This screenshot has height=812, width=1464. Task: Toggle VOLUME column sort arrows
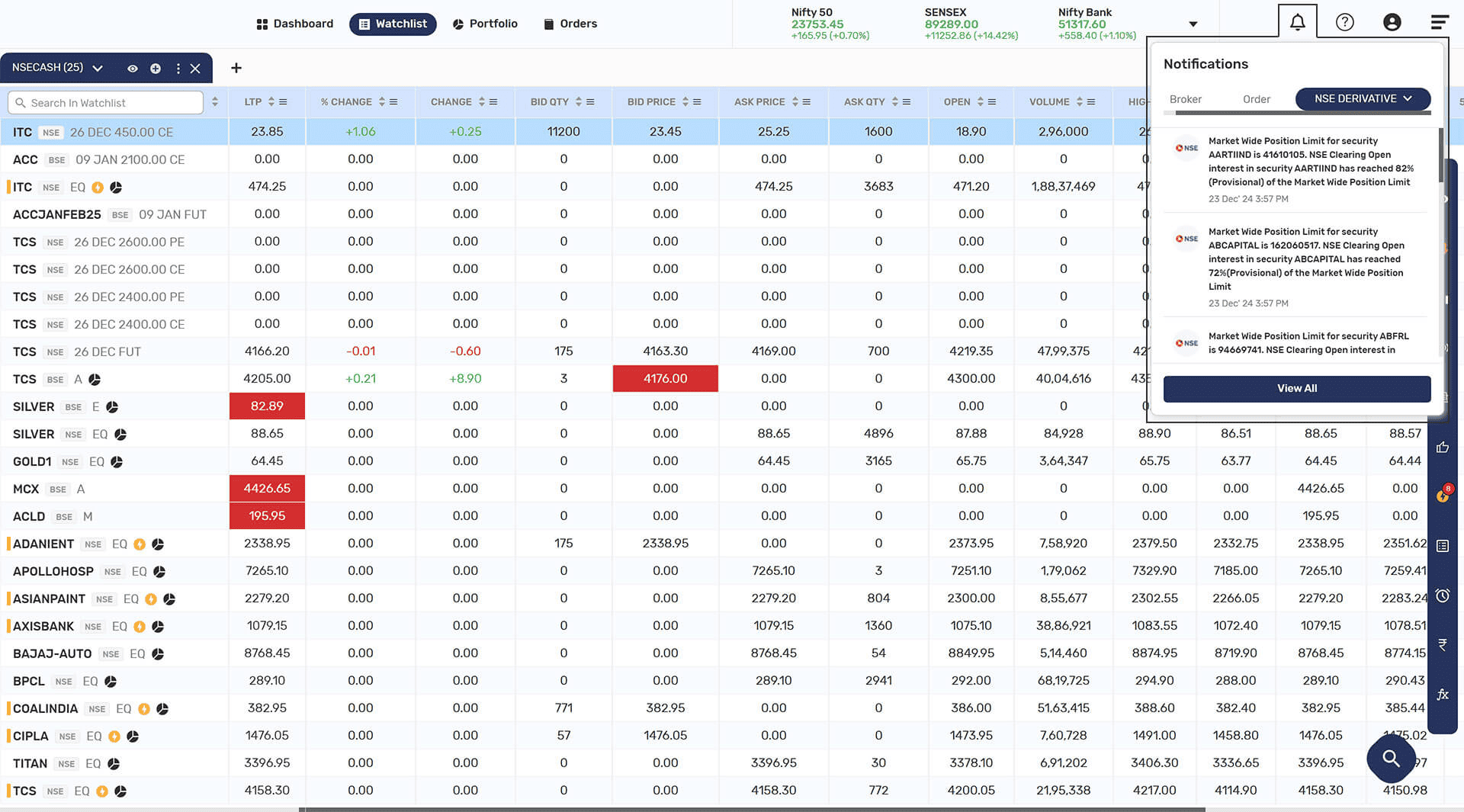(x=1079, y=101)
